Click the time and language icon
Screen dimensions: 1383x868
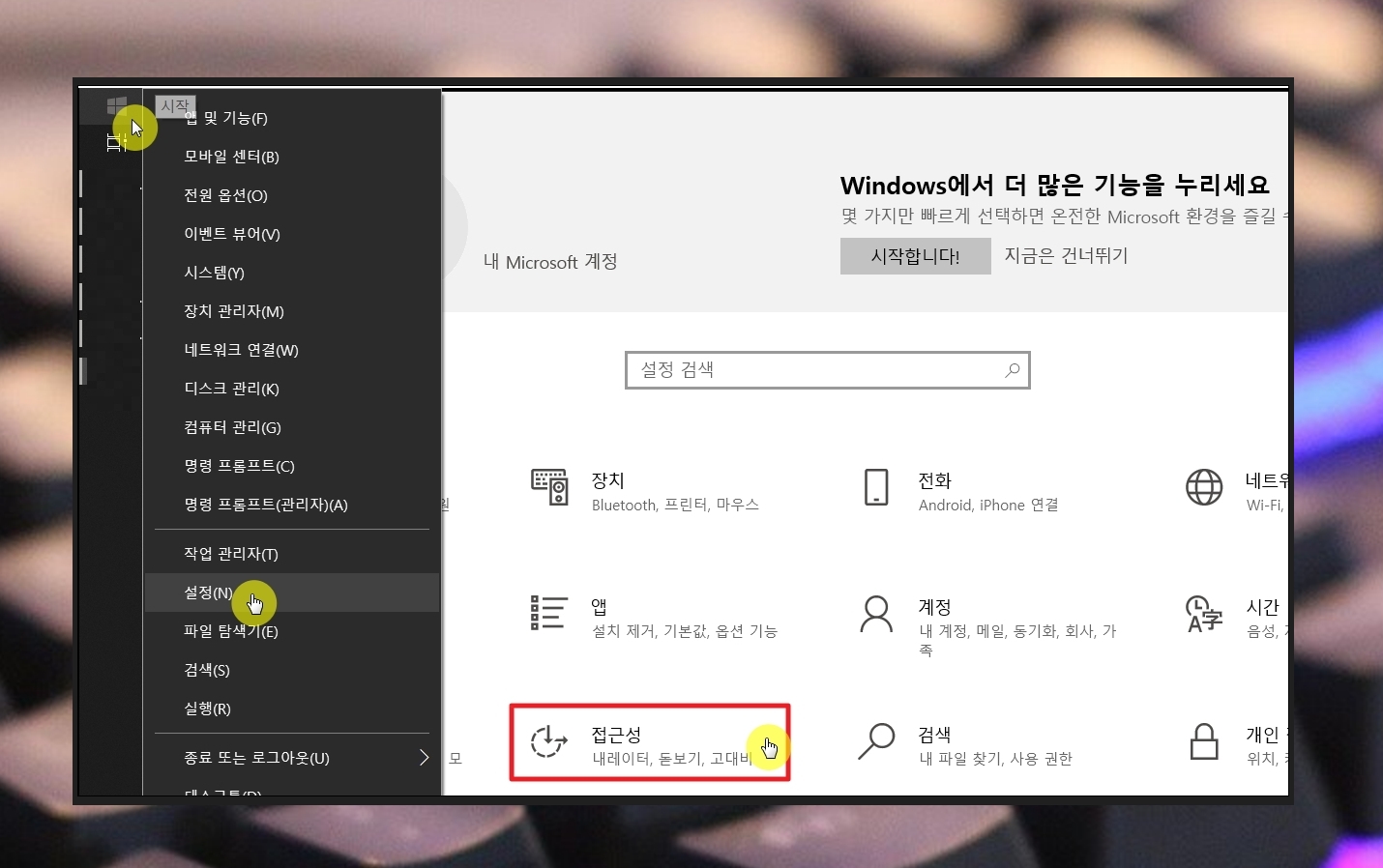[x=1204, y=614]
